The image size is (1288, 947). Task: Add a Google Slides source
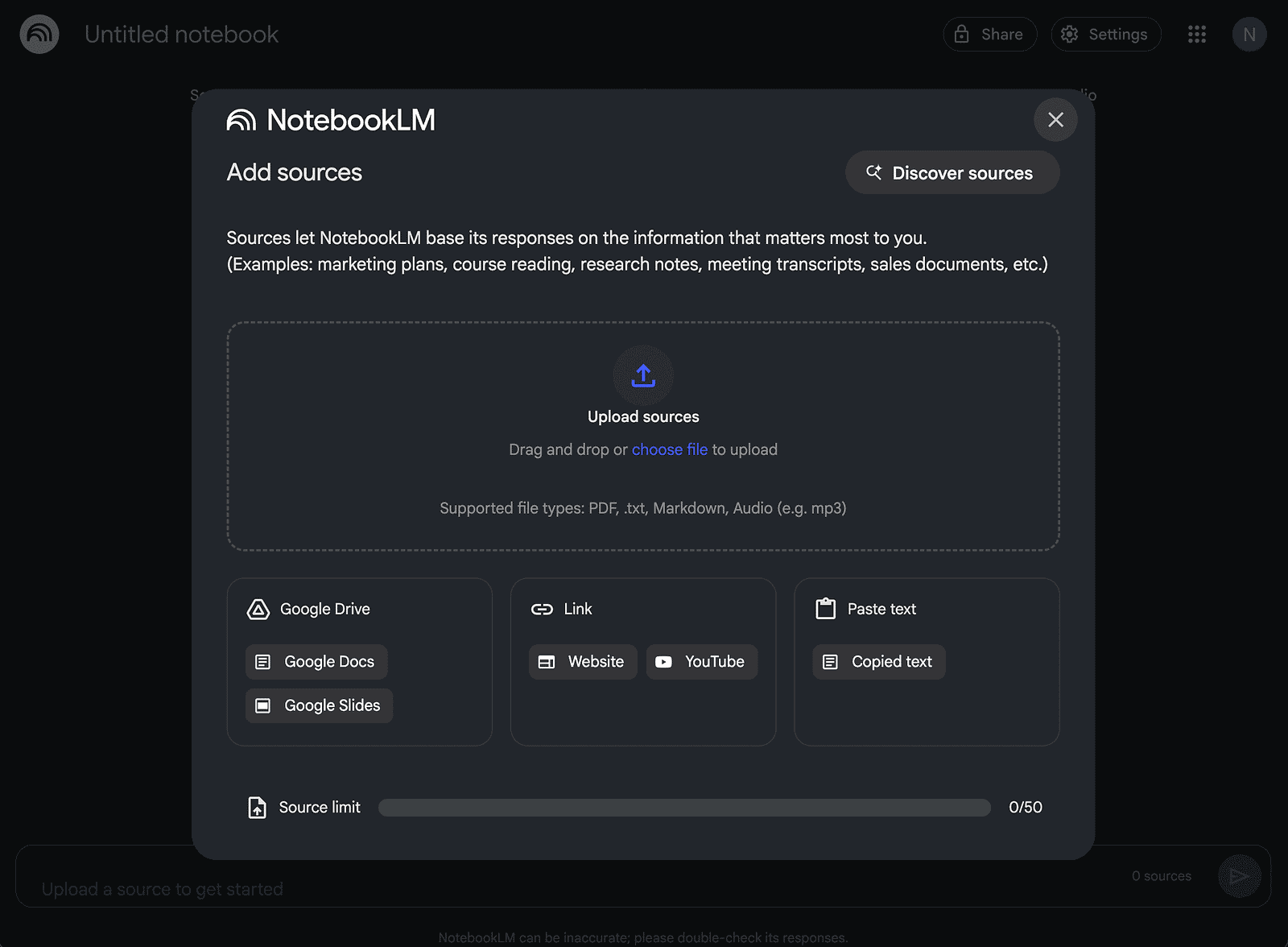click(x=319, y=705)
